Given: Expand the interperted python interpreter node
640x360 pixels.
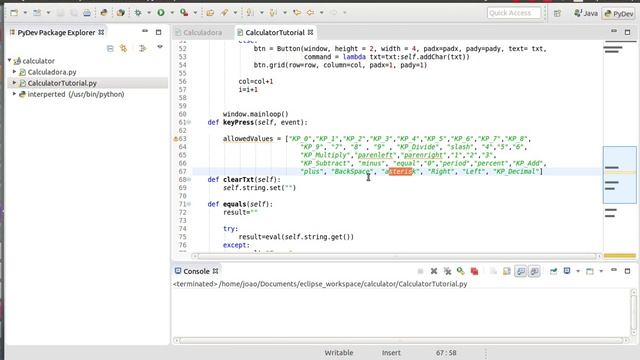Looking at the screenshot, I should click(14, 93).
